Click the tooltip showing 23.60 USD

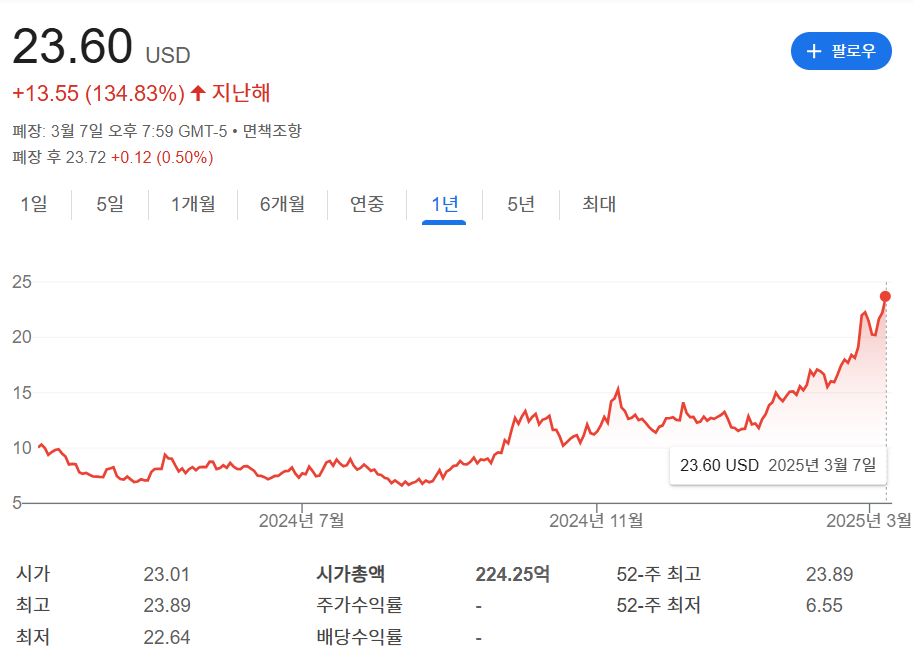(776, 465)
